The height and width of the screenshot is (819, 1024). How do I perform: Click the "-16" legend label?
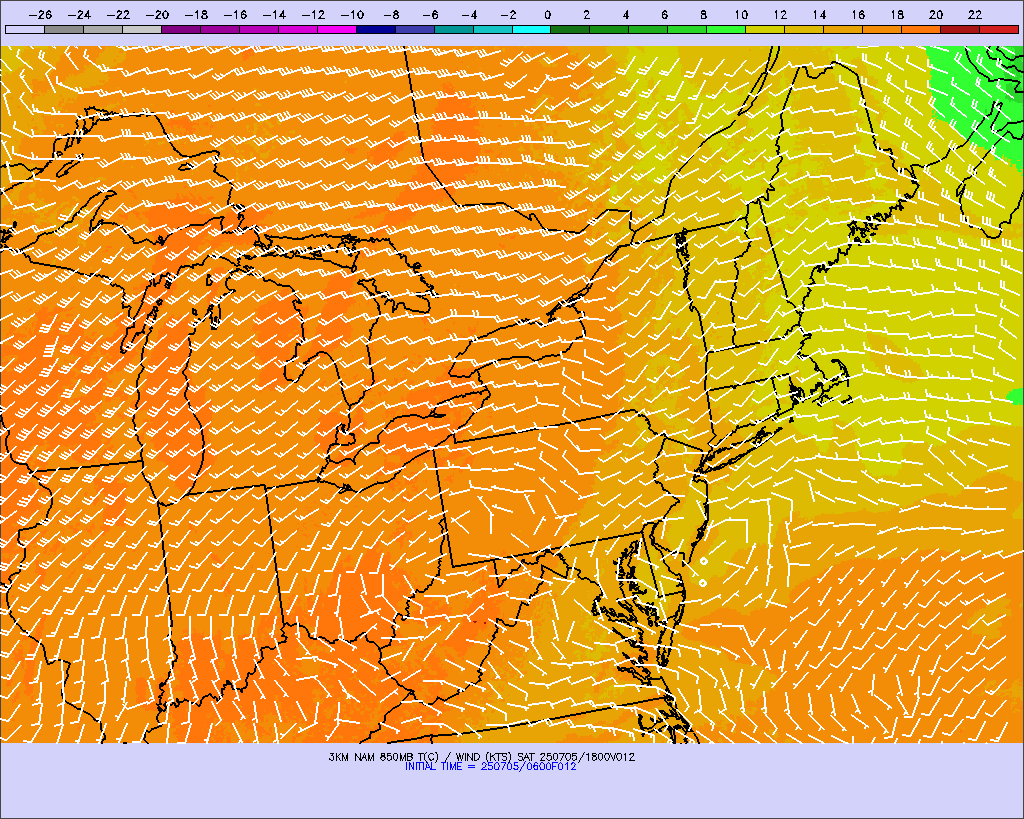coord(235,14)
